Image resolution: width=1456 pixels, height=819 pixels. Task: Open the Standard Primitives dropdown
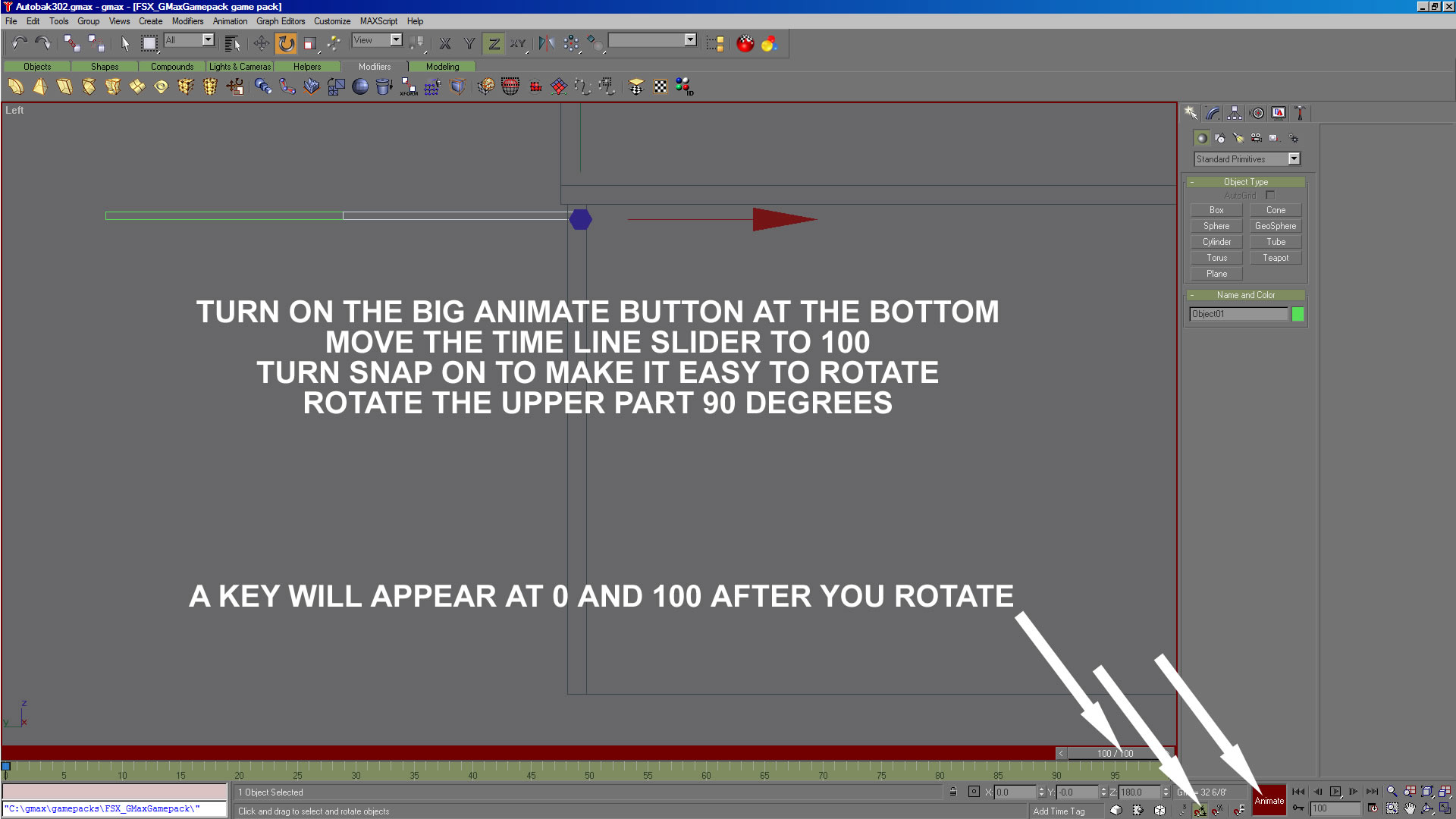tap(1294, 158)
